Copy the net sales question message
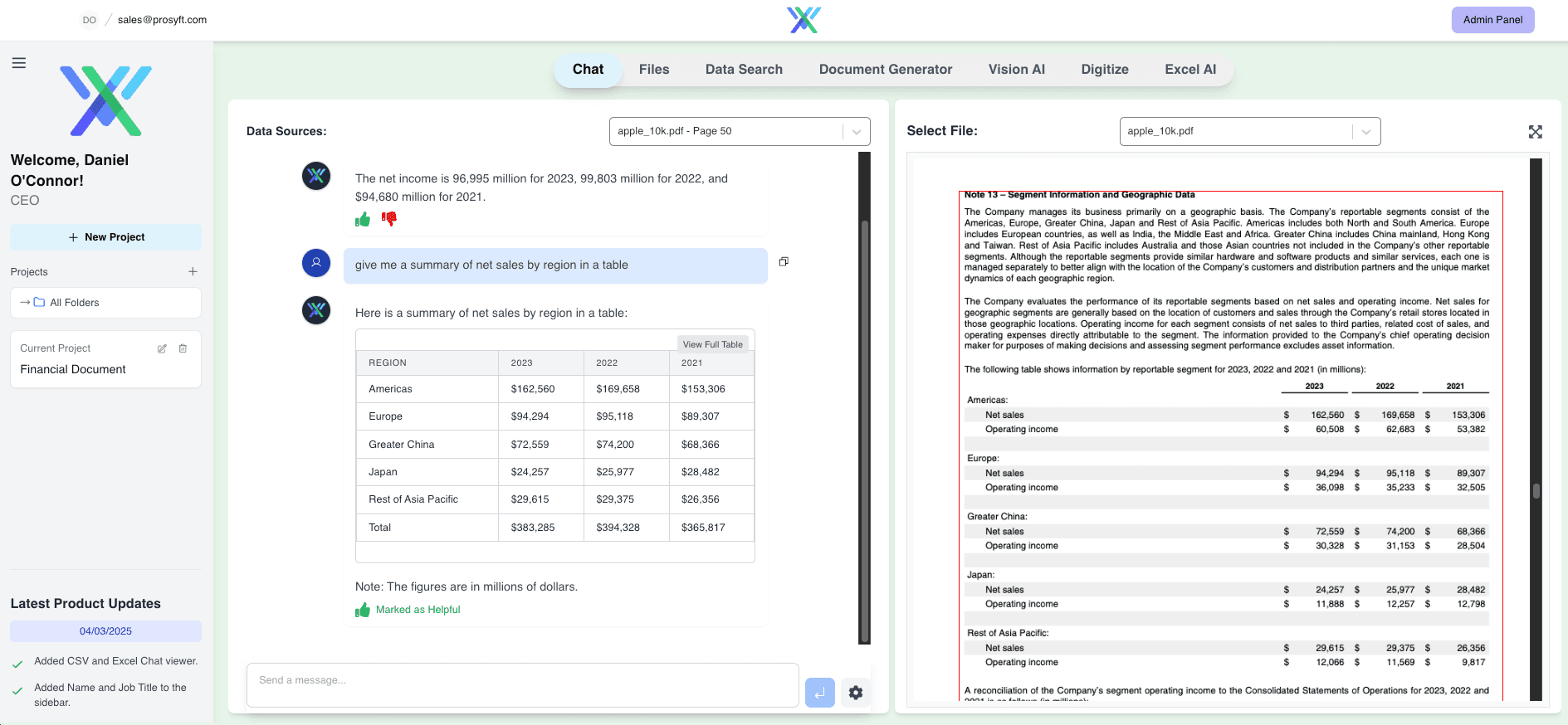The image size is (1568, 725). point(784,262)
